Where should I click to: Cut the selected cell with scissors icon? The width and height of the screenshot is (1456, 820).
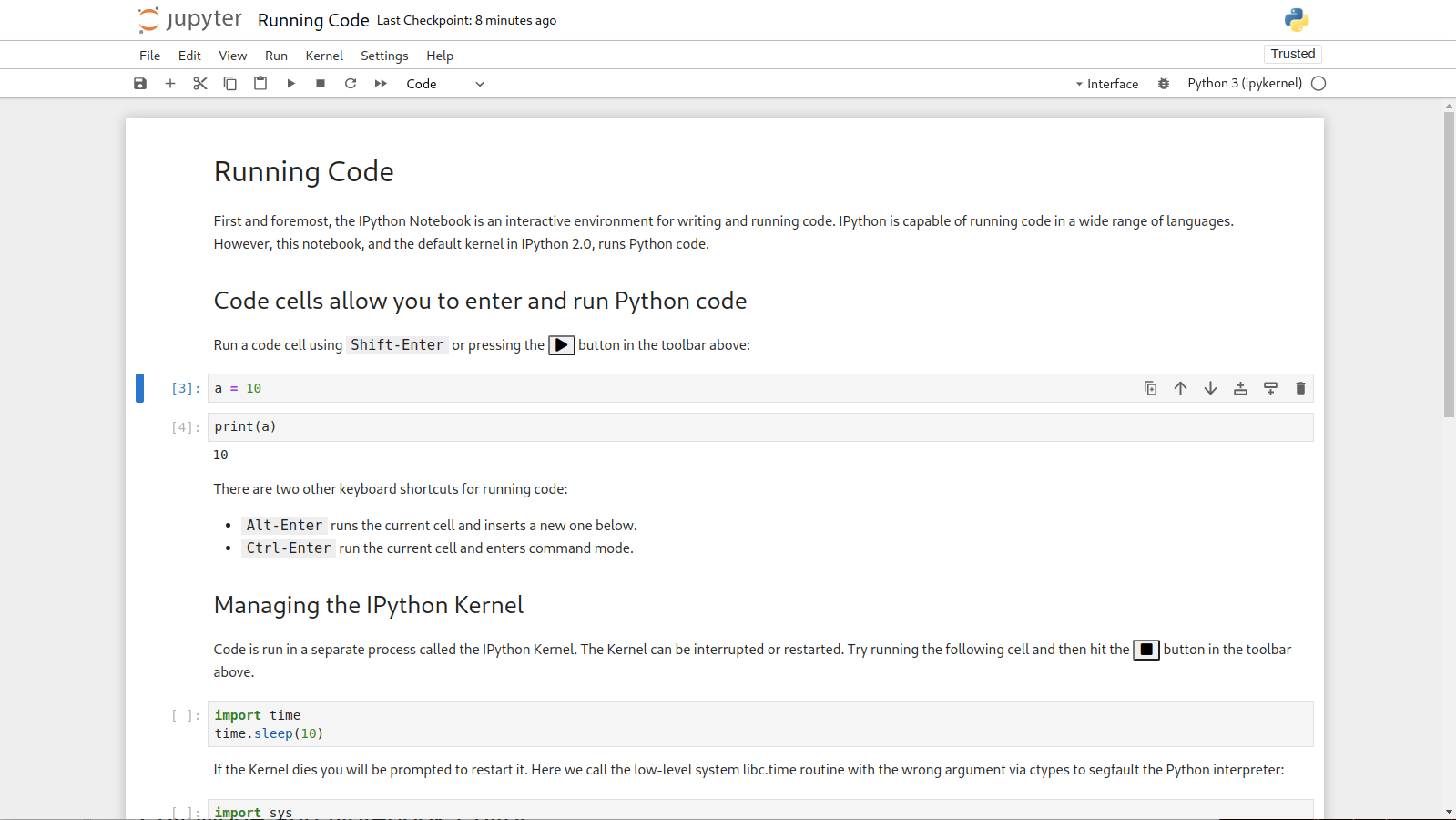pyautogui.click(x=200, y=84)
